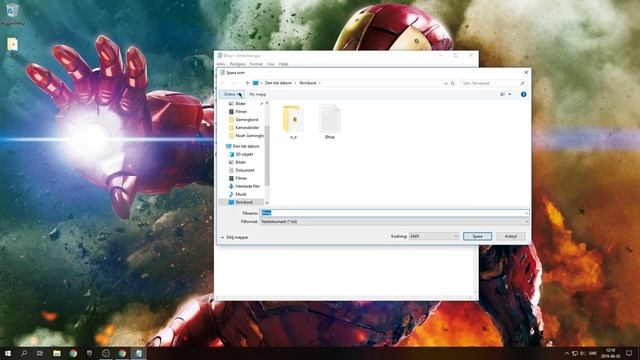Viewport: 640px width, 360px height.
Task: Click the view layout icon in the toolbar
Action: [502, 94]
